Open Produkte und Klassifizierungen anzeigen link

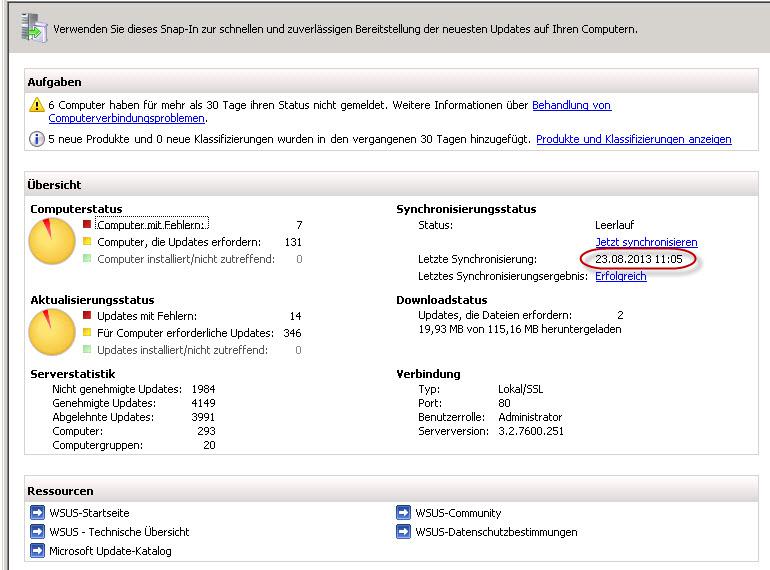click(x=633, y=139)
